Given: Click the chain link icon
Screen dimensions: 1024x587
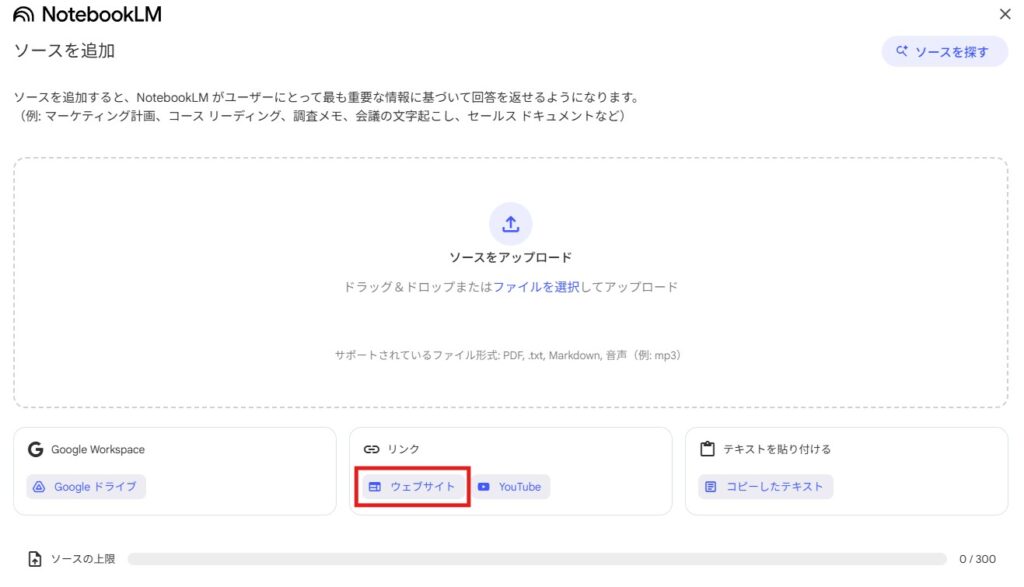Looking at the screenshot, I should (x=371, y=450).
